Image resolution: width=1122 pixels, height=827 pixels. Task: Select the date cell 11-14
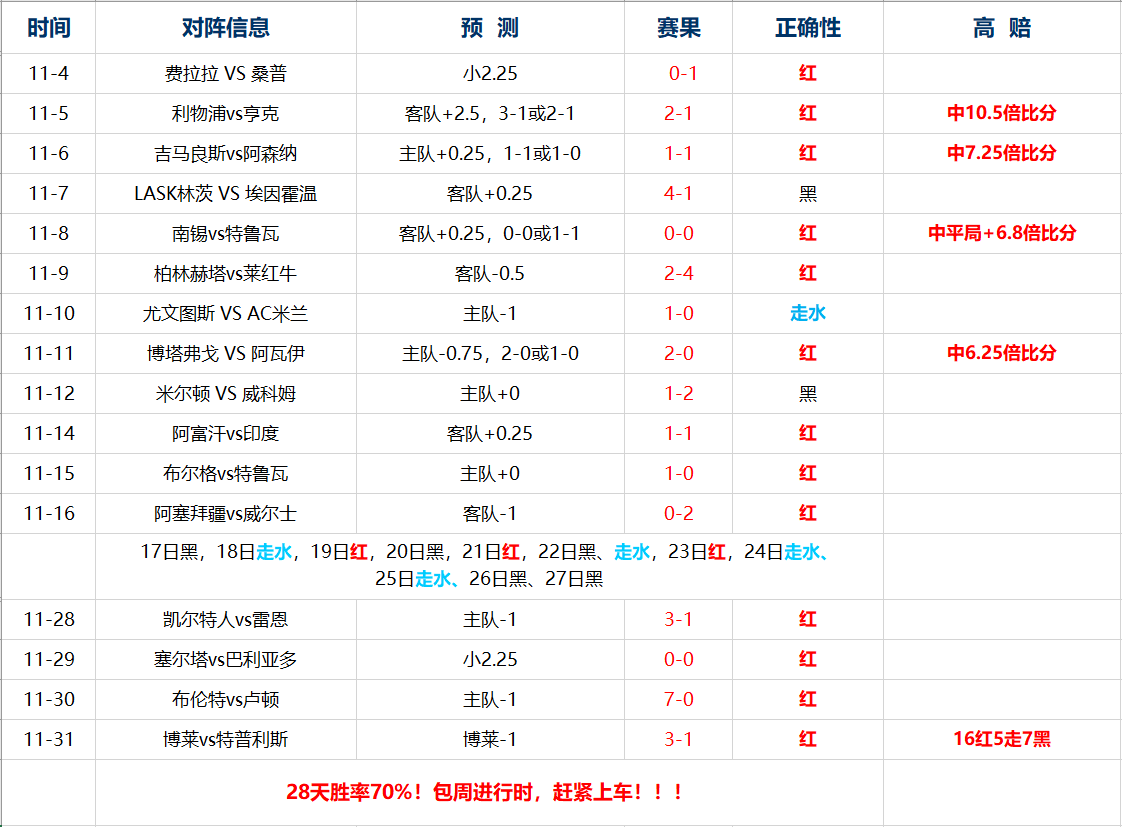click(49, 434)
